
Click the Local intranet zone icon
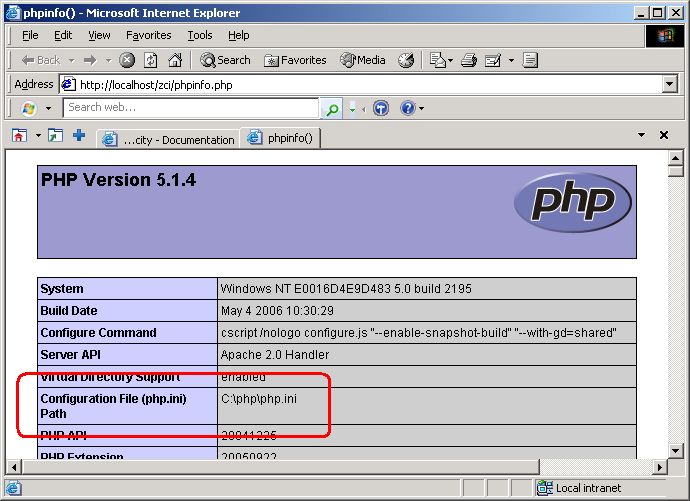tap(545, 488)
